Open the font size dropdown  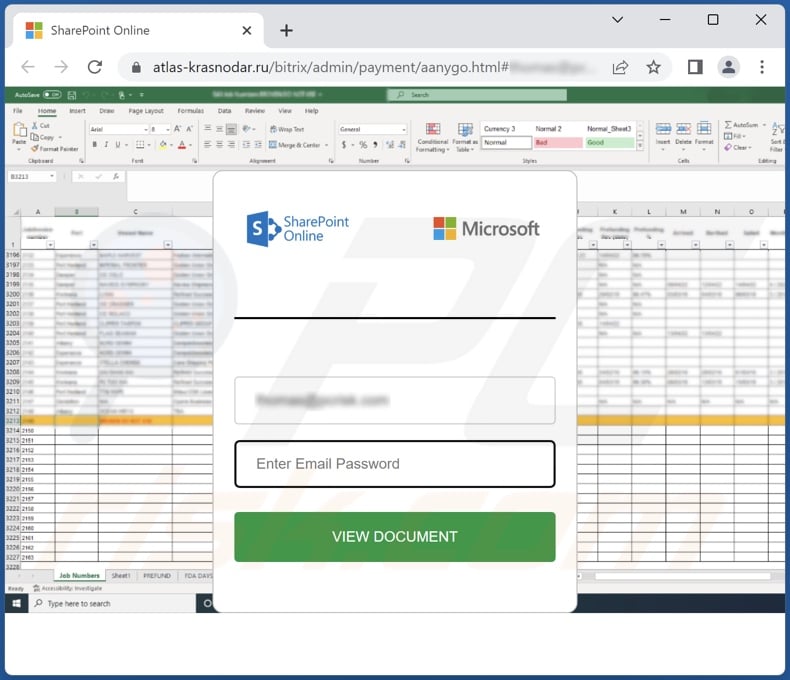coord(167,129)
